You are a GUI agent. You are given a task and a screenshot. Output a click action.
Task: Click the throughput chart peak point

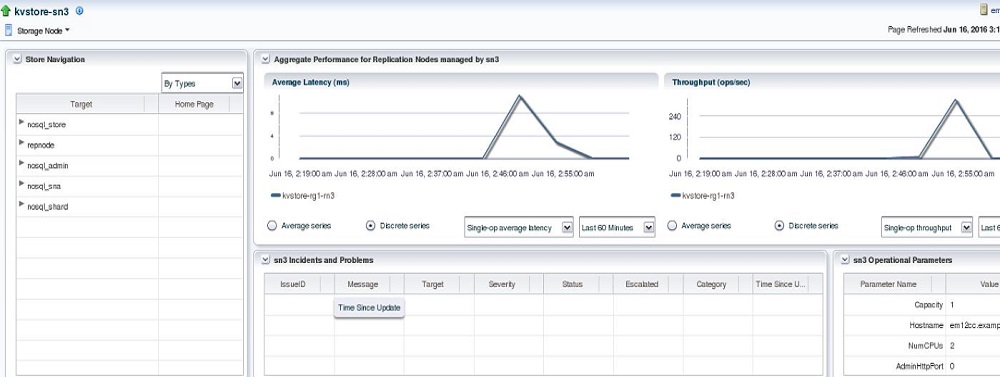955,100
